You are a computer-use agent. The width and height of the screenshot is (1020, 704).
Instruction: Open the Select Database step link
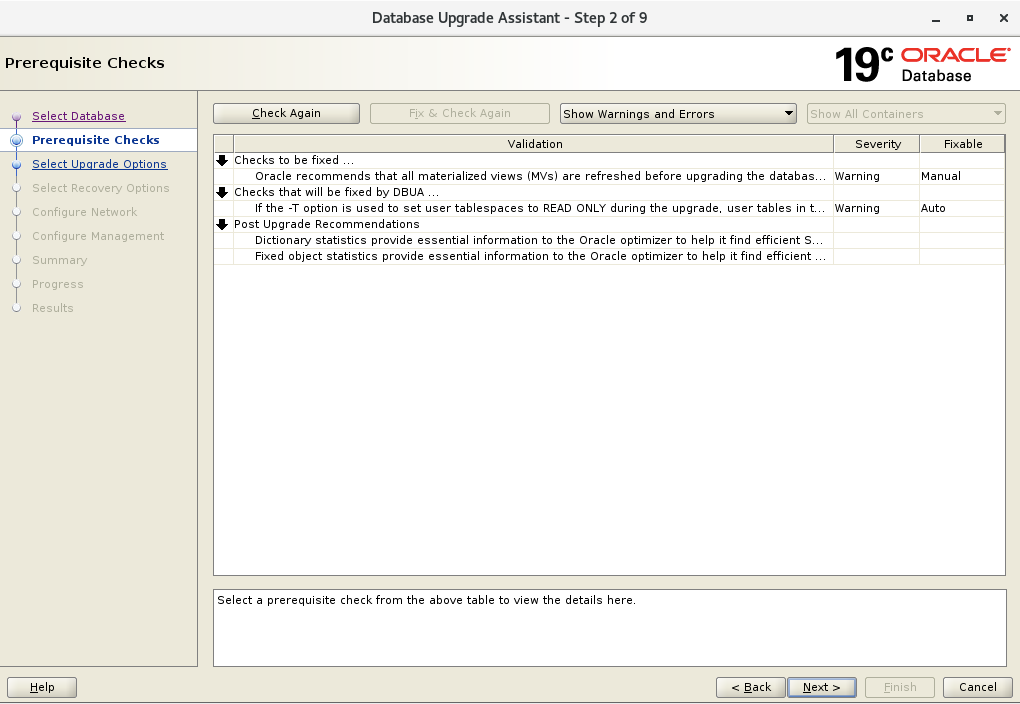[79, 116]
